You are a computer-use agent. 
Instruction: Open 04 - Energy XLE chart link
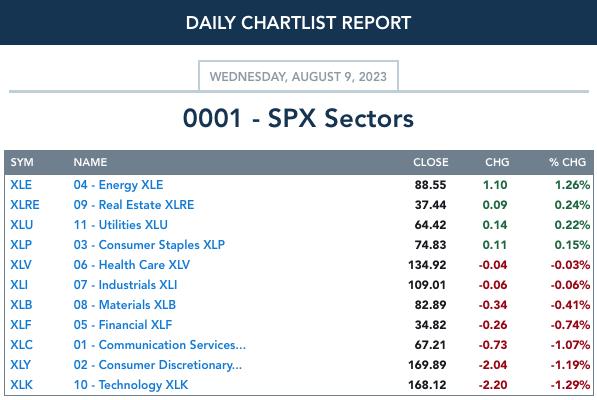[x=118, y=185]
